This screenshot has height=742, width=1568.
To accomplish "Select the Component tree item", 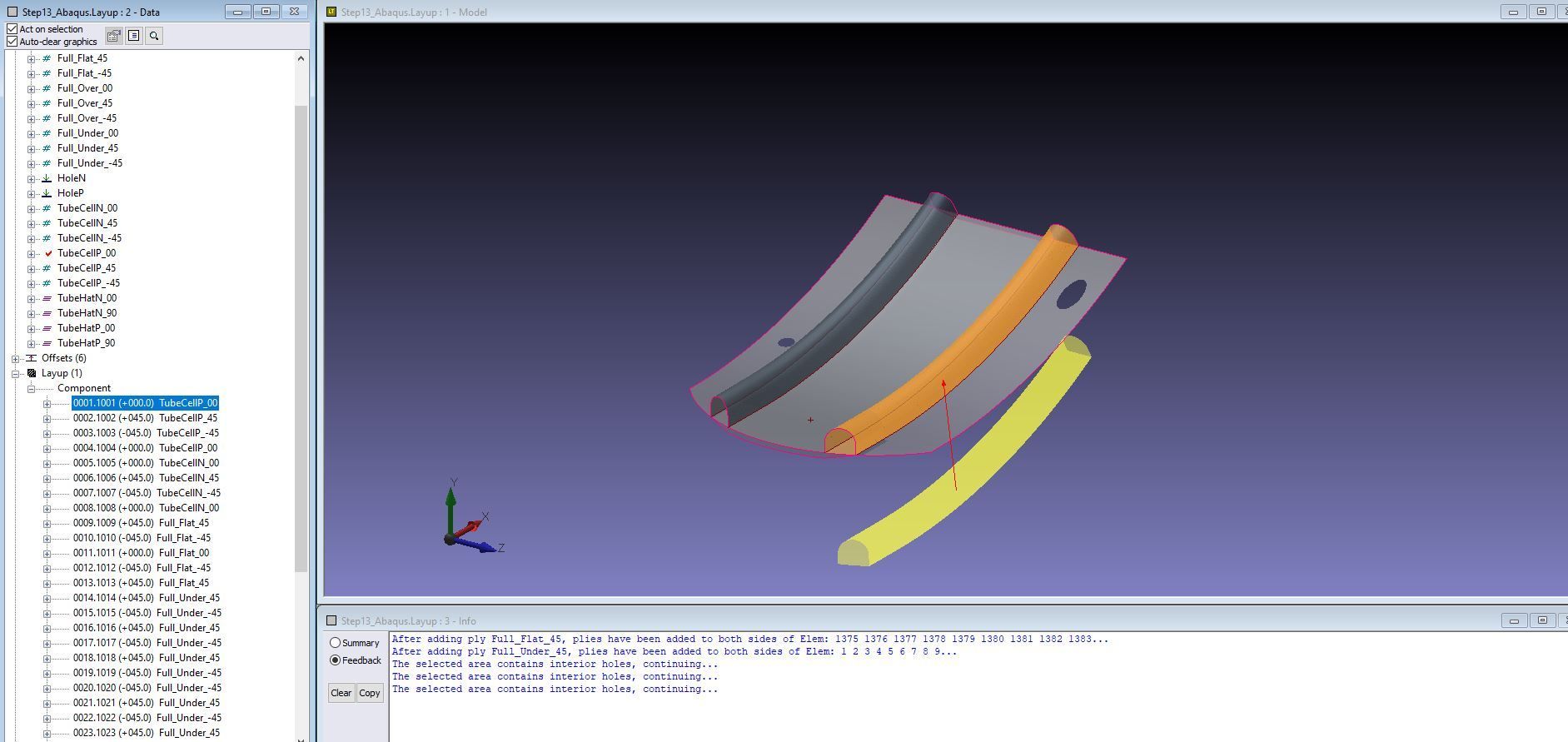I will click(x=83, y=388).
